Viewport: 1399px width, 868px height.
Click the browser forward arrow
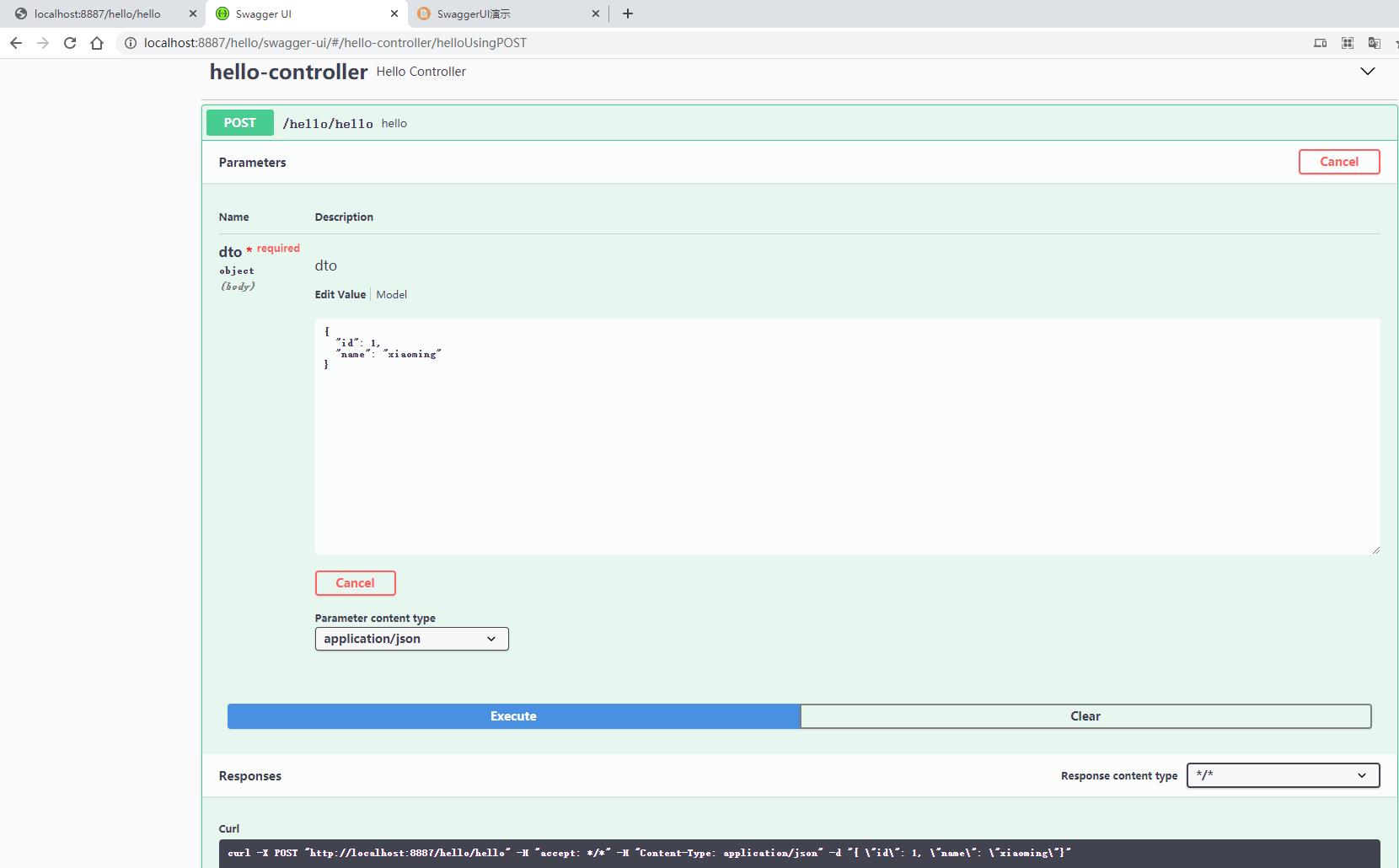pos(43,43)
